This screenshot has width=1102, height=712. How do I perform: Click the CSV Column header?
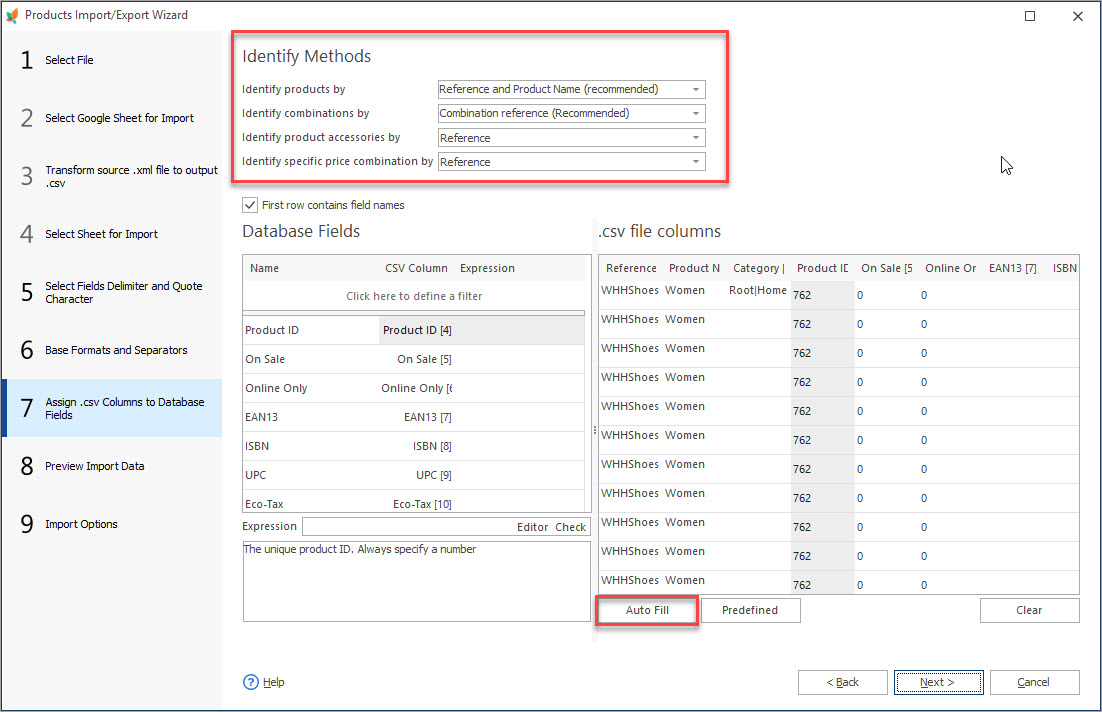[416, 268]
